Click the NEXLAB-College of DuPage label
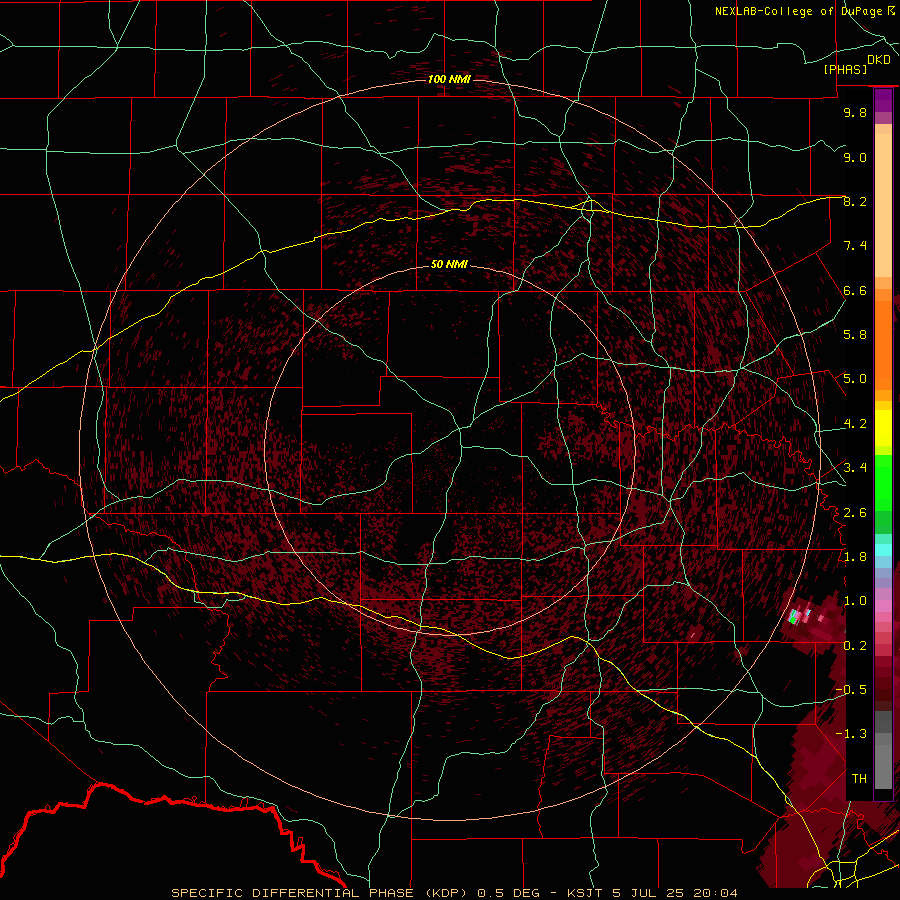 coord(799,11)
